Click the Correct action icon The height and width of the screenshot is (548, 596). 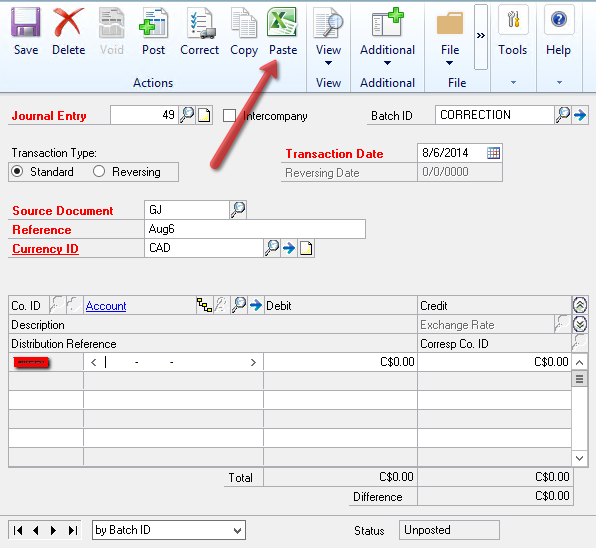coord(200,23)
